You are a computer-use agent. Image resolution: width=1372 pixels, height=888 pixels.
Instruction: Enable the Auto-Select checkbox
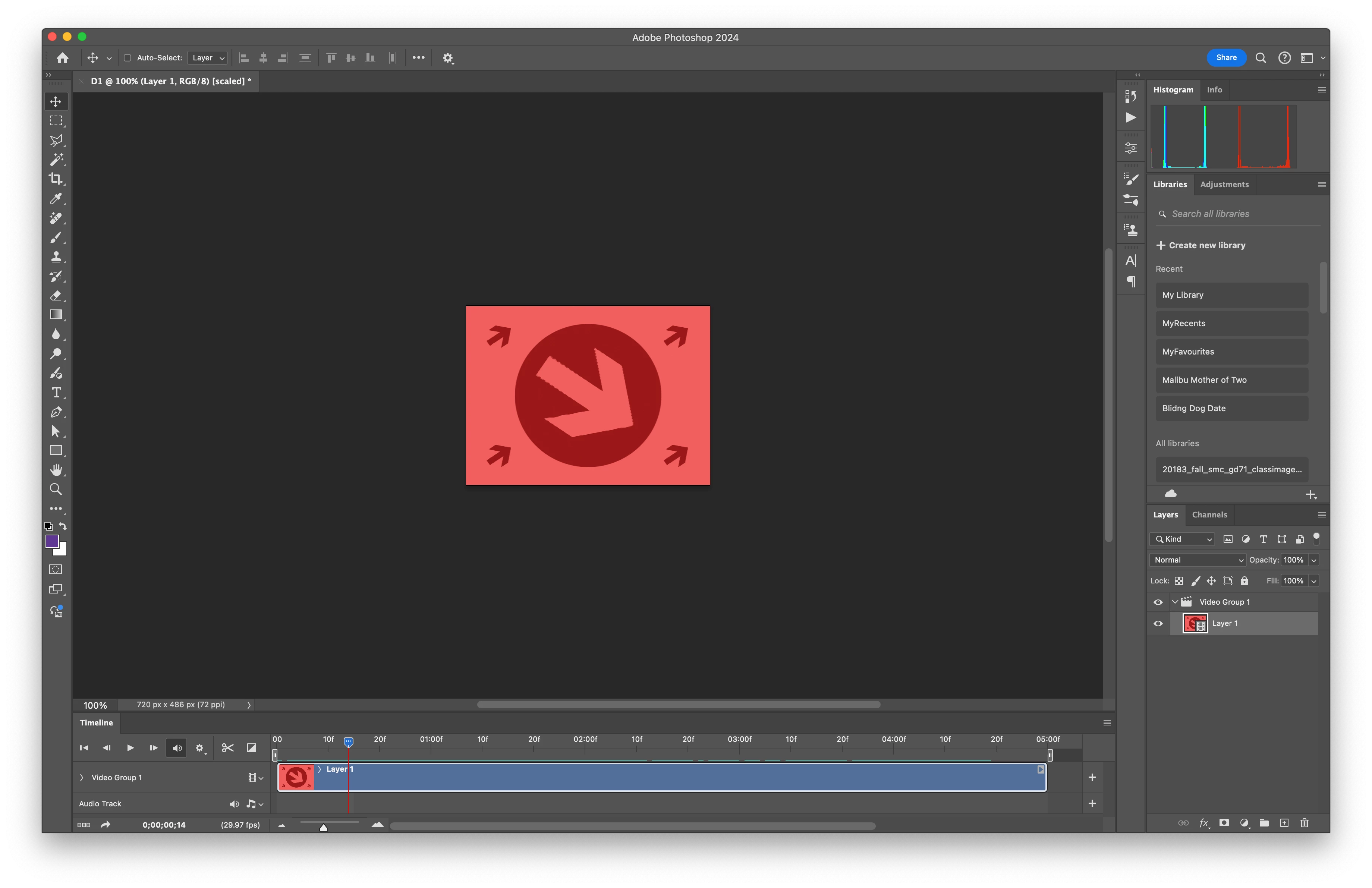[128, 58]
